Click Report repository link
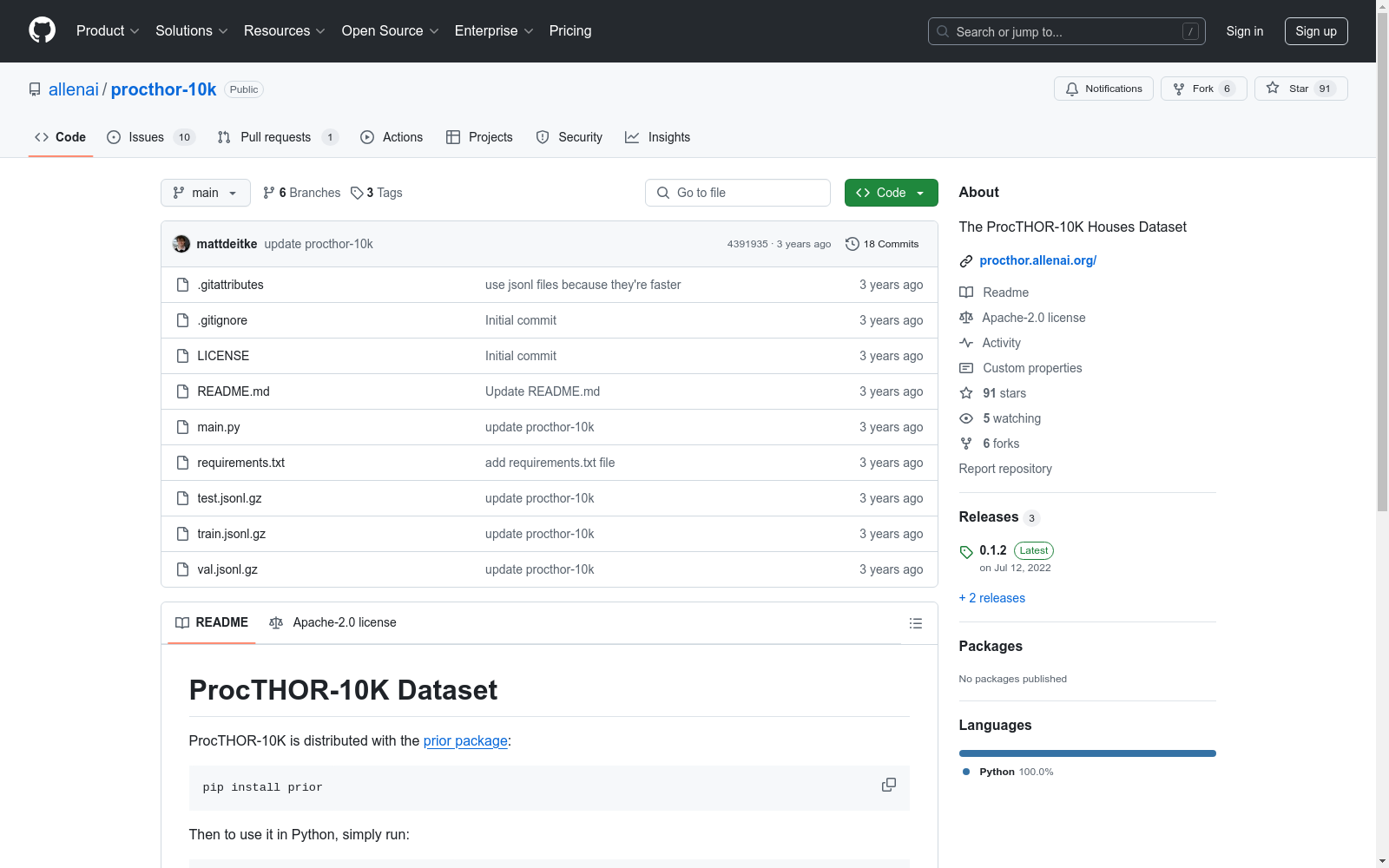The image size is (1389, 868). 1005,469
